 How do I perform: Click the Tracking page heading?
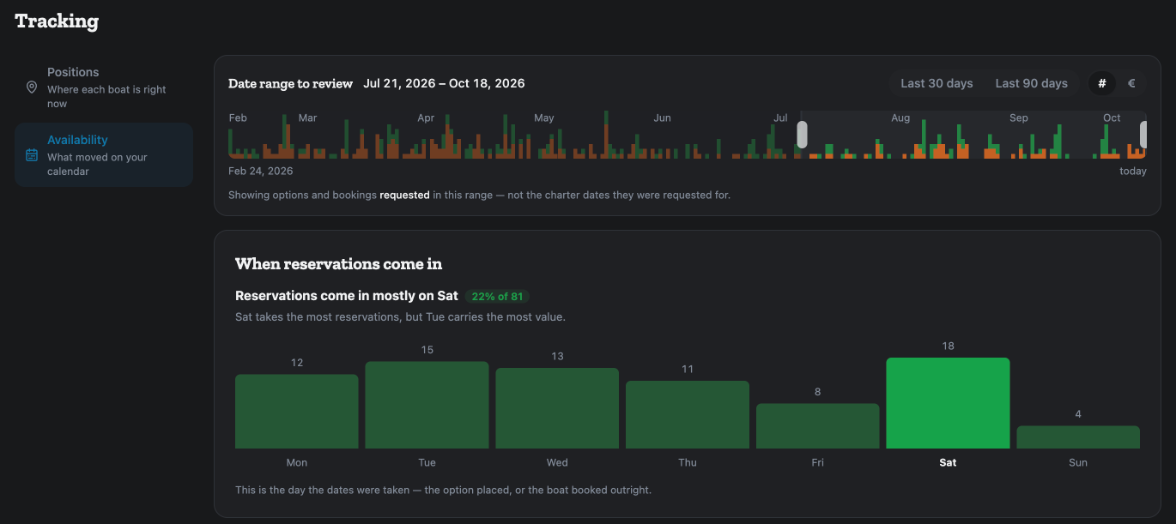(57, 21)
